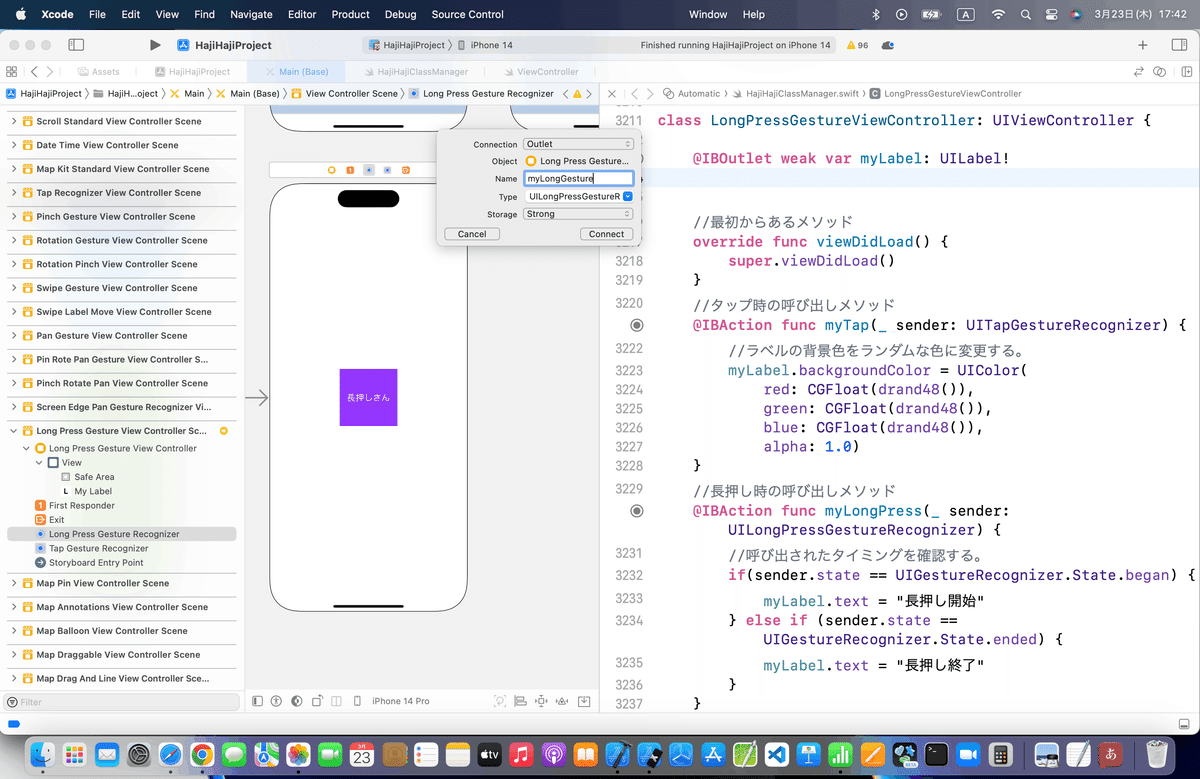This screenshot has width=1200, height=779.
Task: Open the Editor menu
Action: pos(301,14)
